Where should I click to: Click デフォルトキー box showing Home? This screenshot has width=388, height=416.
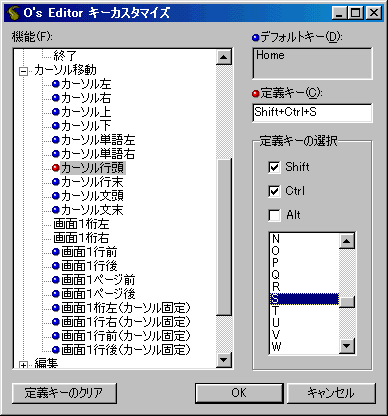[x=312, y=63]
